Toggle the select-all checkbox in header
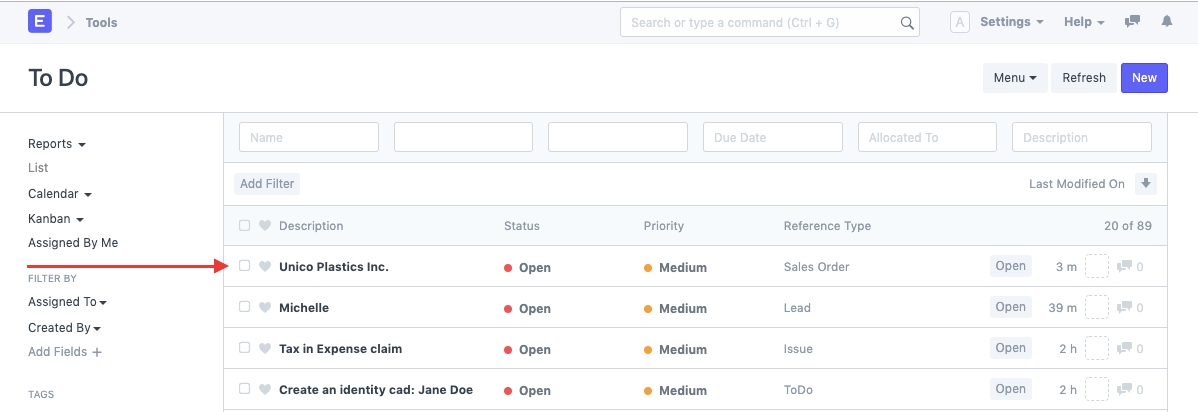 click(x=245, y=226)
